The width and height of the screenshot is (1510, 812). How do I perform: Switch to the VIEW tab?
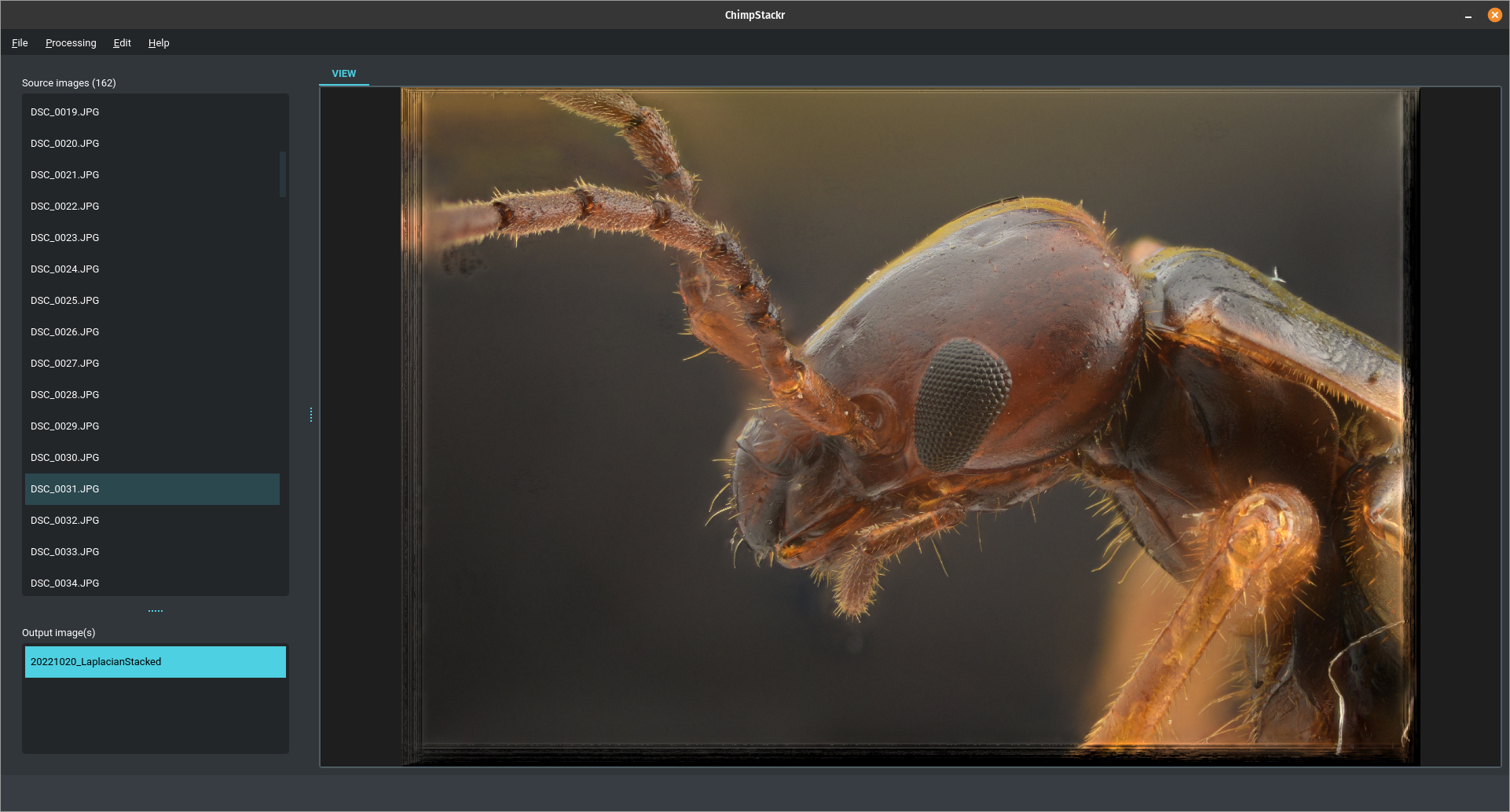pyautogui.click(x=343, y=74)
